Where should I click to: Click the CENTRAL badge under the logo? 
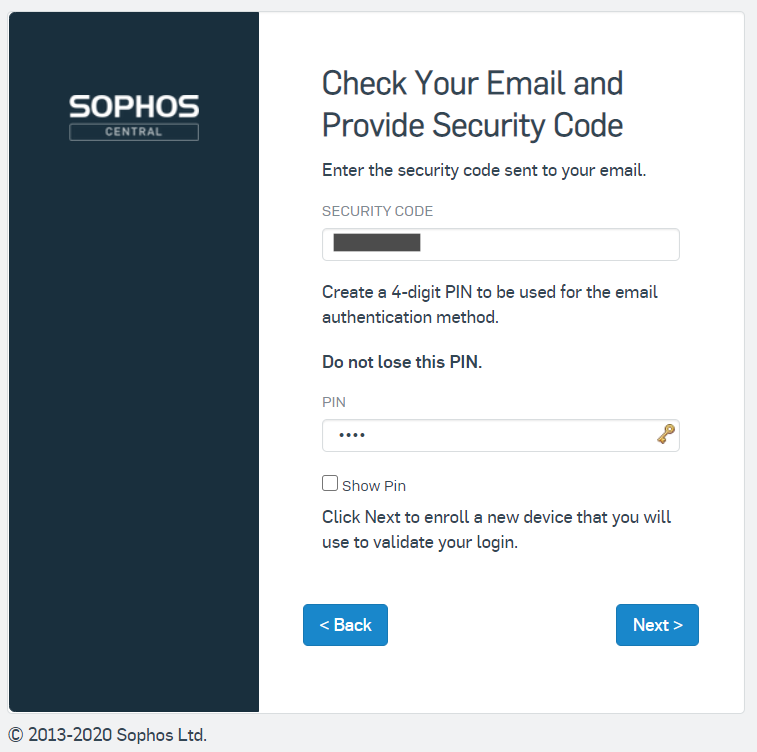(134, 132)
